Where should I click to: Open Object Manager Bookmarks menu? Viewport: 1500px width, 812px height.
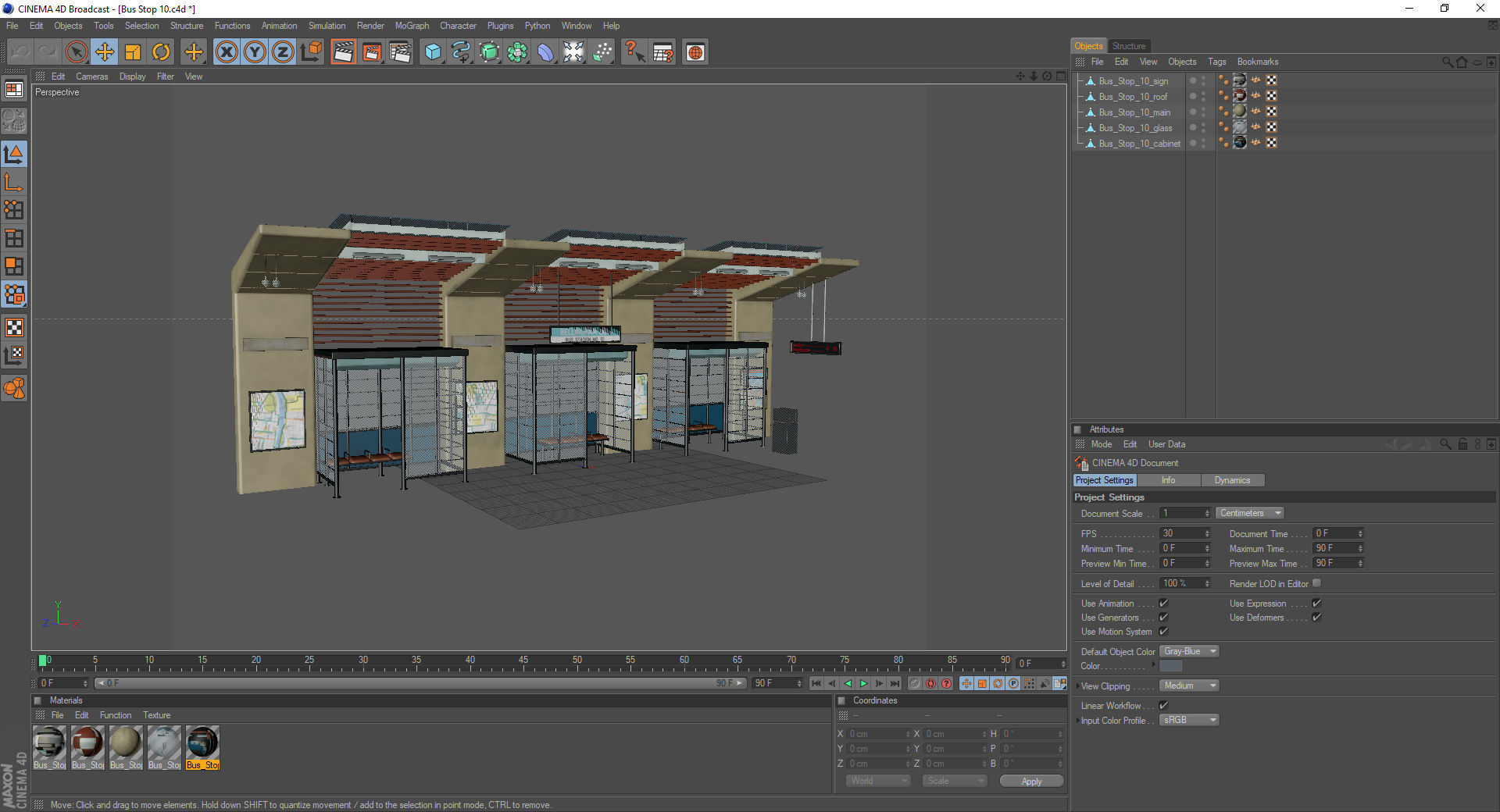click(1257, 62)
